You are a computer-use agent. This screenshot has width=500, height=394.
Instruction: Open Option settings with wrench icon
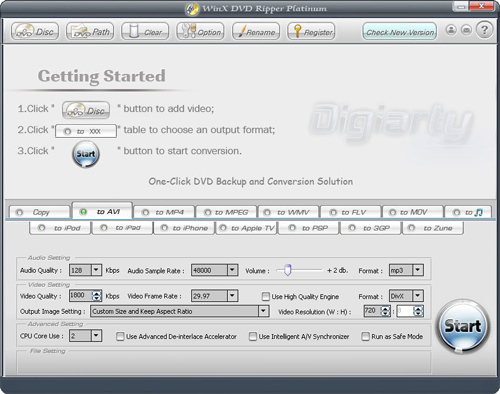(200, 32)
